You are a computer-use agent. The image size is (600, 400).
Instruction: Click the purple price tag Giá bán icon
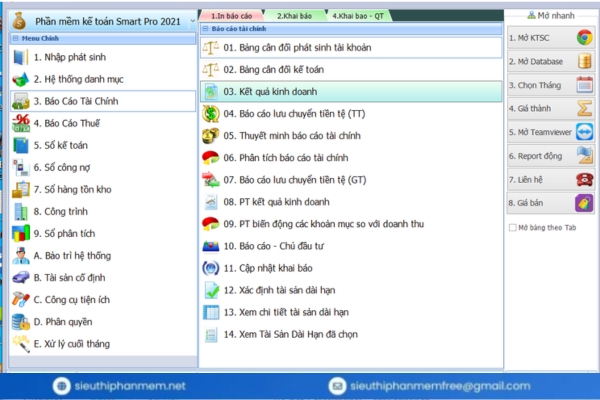584,202
